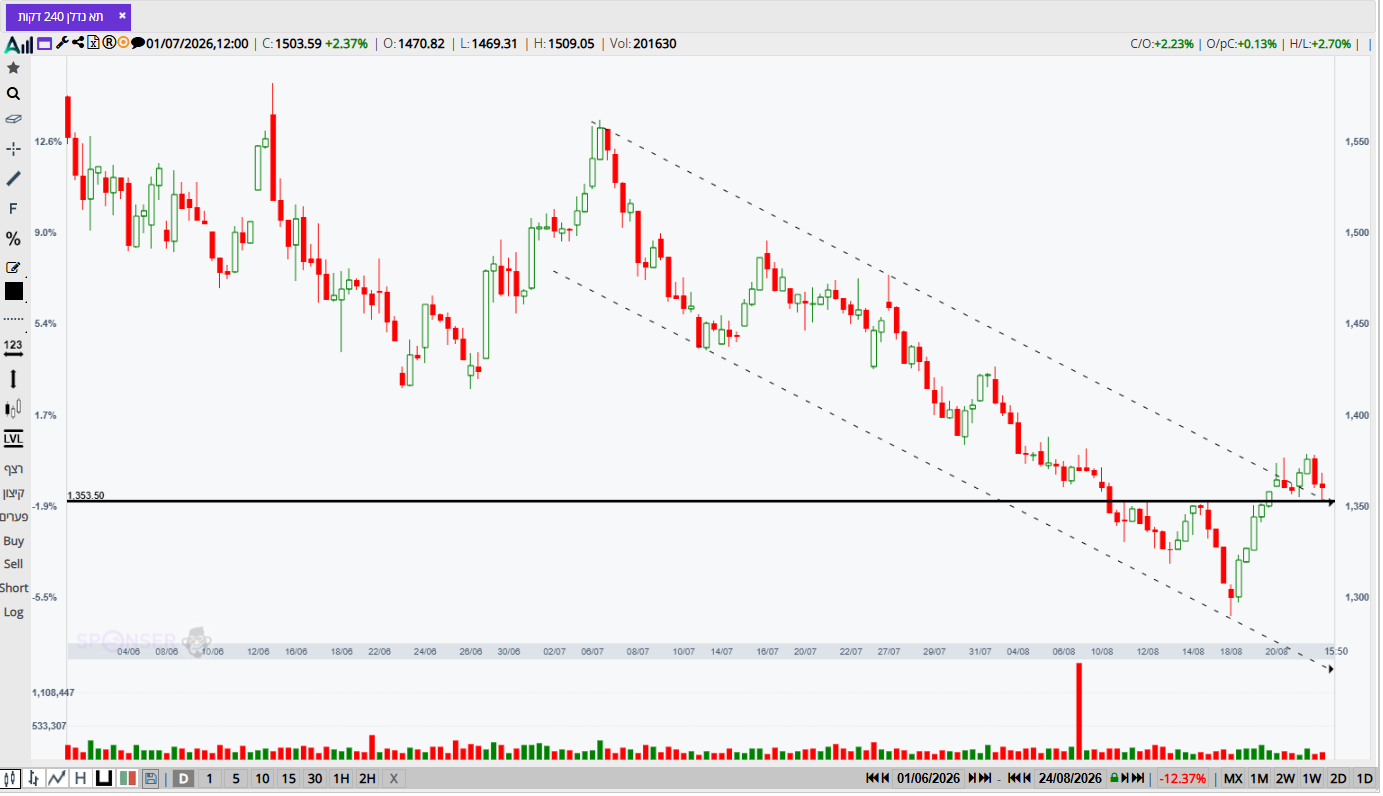This screenshot has width=1383, height=796.
Task: Select the 1H timeframe
Action: [341, 778]
